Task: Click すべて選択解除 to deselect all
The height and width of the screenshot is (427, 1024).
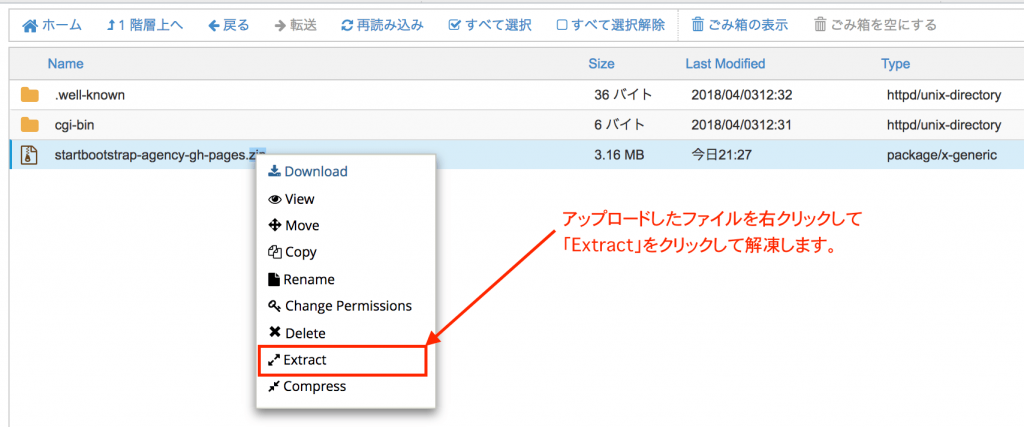Action: click(x=609, y=23)
